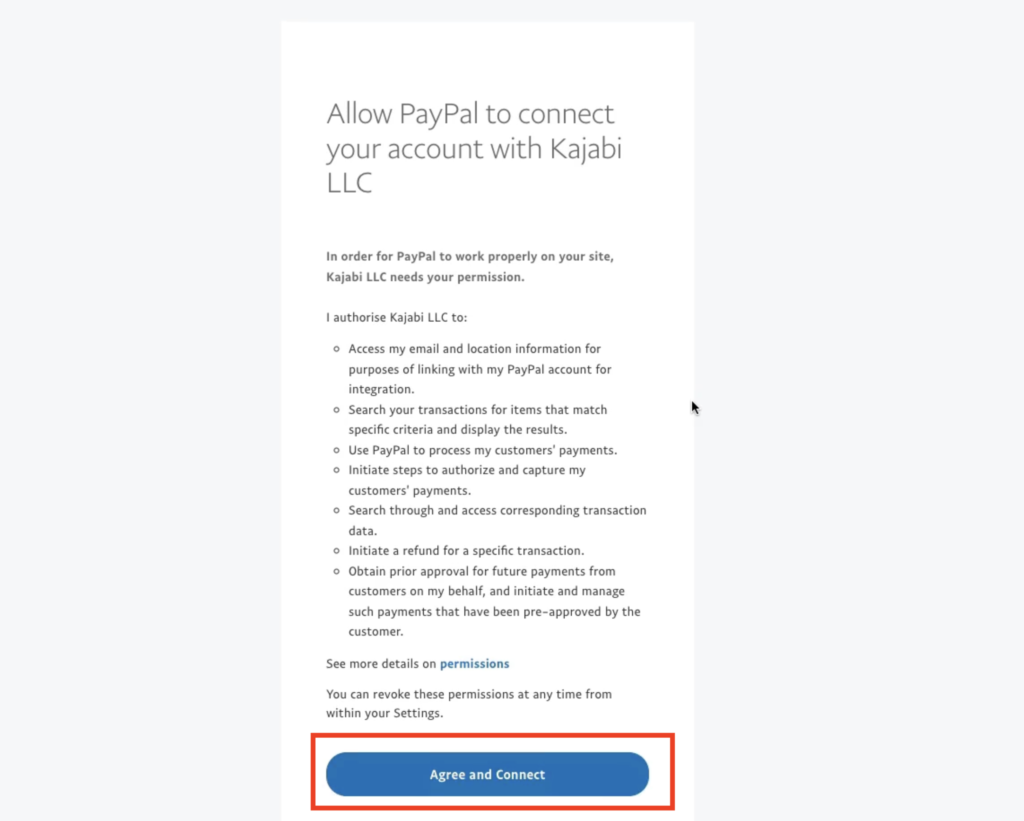Click the 'Search your transactions' list item
The image size is (1024, 821).
point(477,419)
